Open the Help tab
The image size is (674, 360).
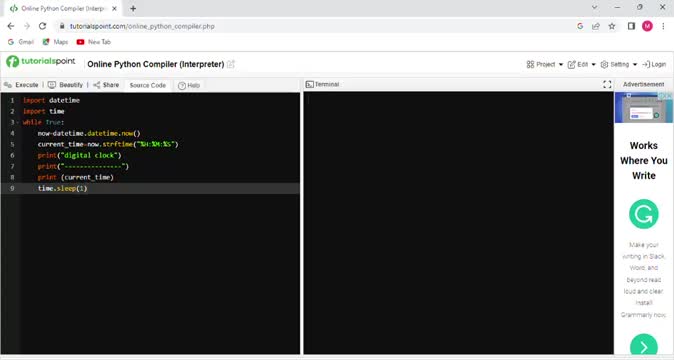pos(189,85)
